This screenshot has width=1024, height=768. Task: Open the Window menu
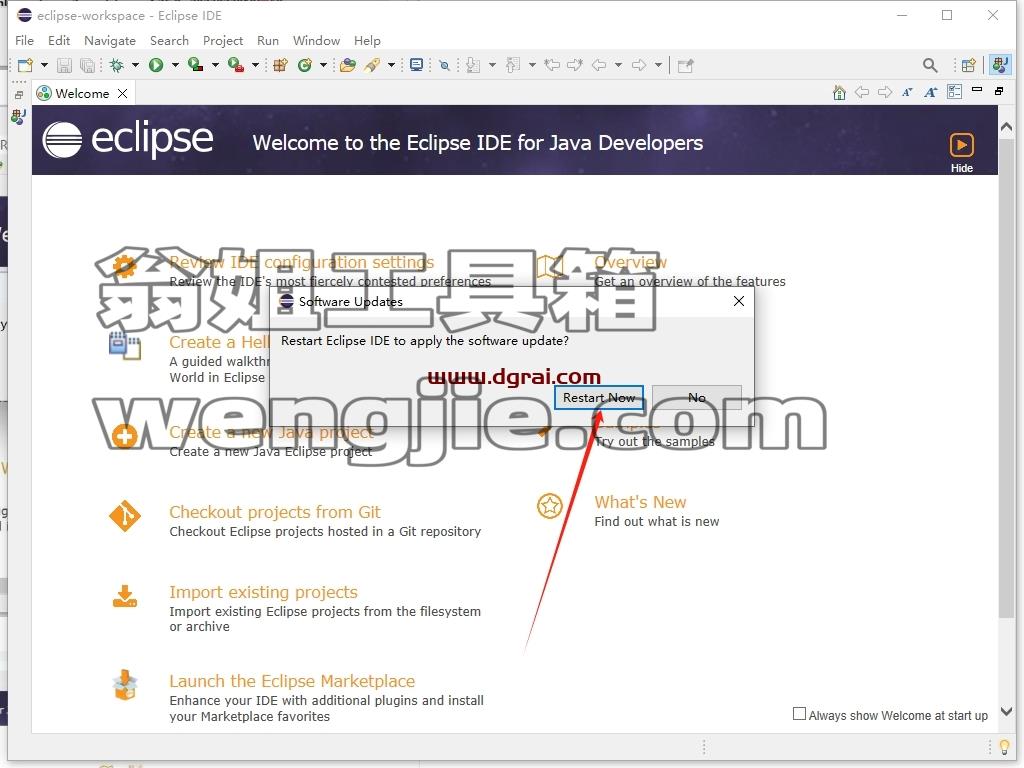coord(316,40)
